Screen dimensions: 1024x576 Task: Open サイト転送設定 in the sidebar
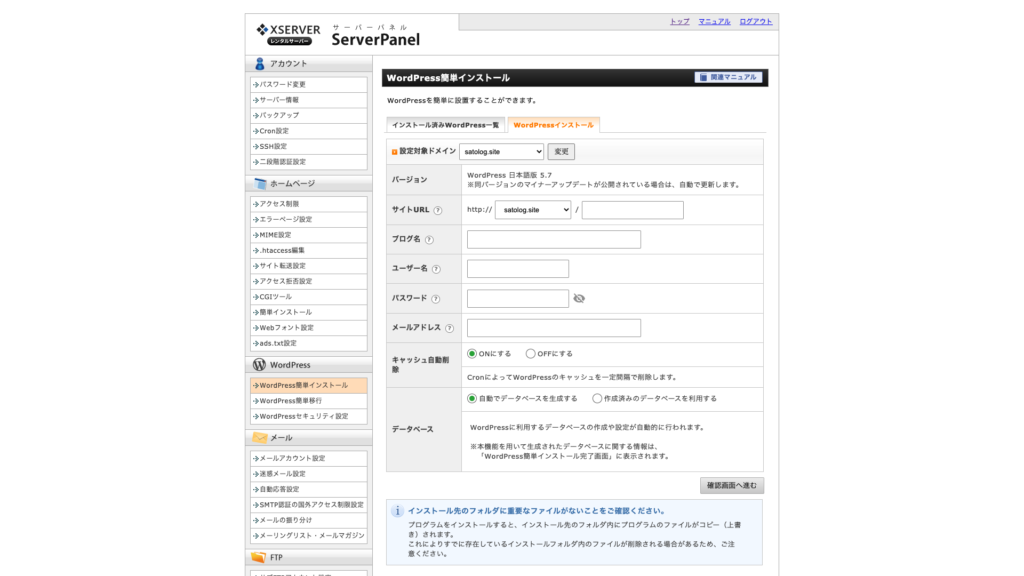click(x=308, y=266)
